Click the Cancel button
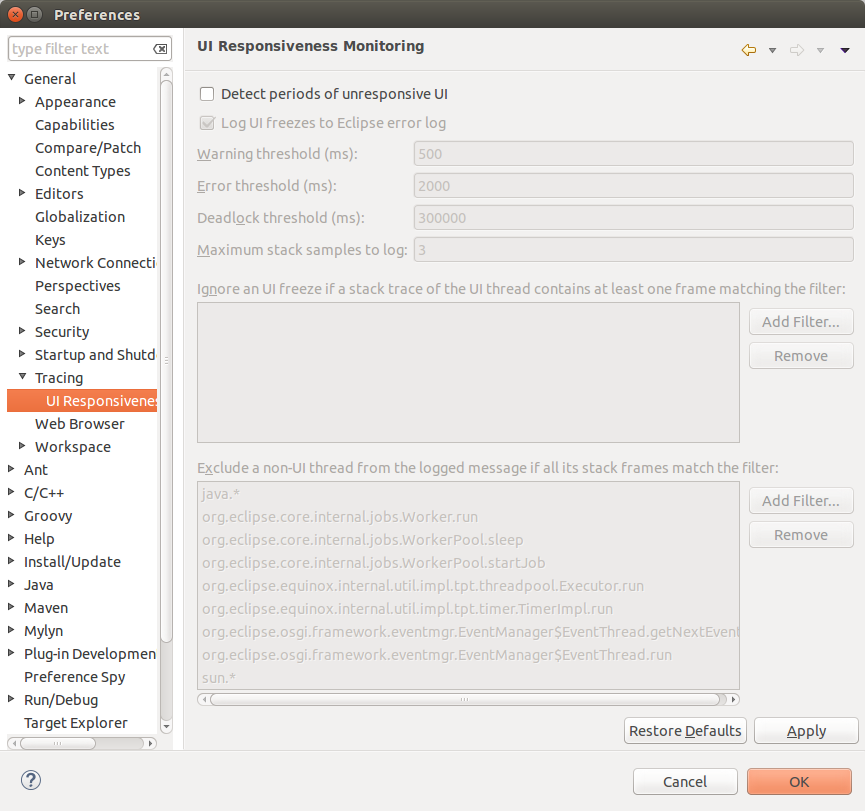The image size is (865, 811). point(685,782)
